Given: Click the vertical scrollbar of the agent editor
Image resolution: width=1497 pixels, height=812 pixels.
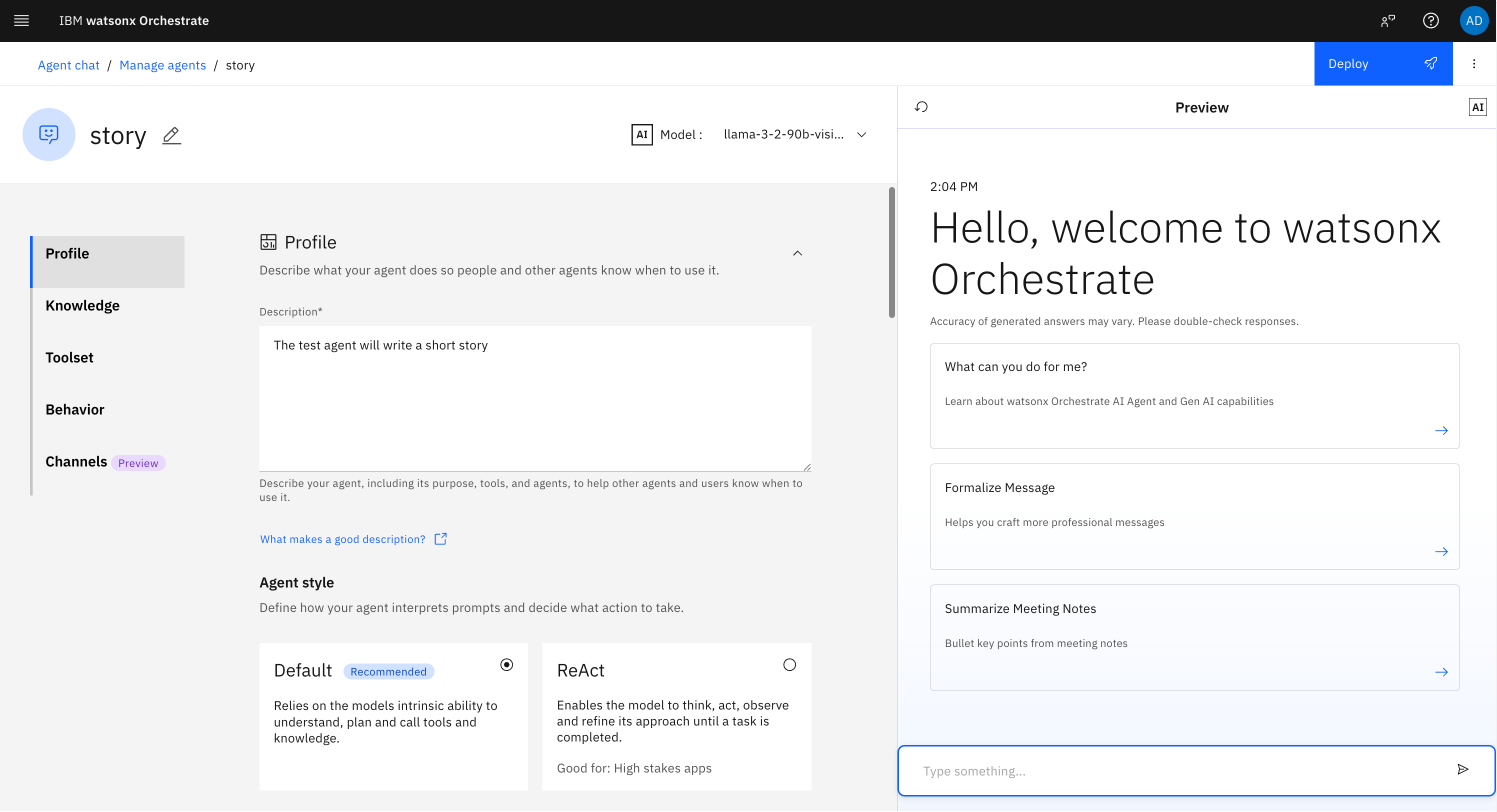Looking at the screenshot, I should pos(892,253).
